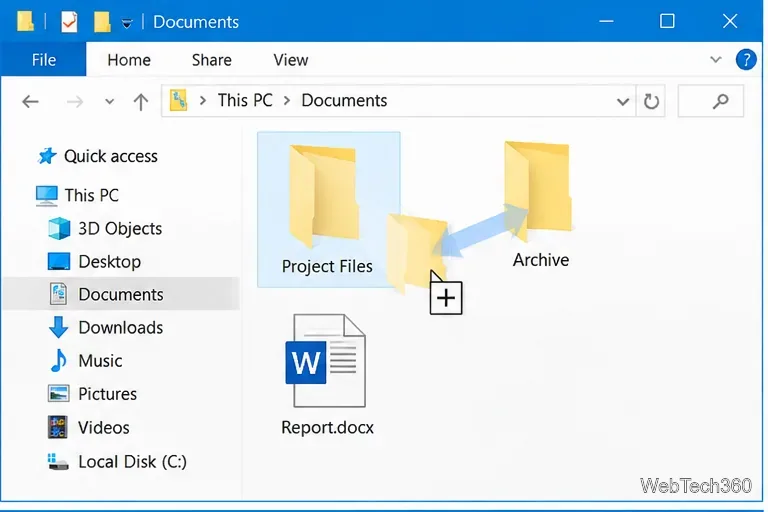This screenshot has height=512, width=768.
Task: Click the address bar folder icon
Action: (178, 100)
